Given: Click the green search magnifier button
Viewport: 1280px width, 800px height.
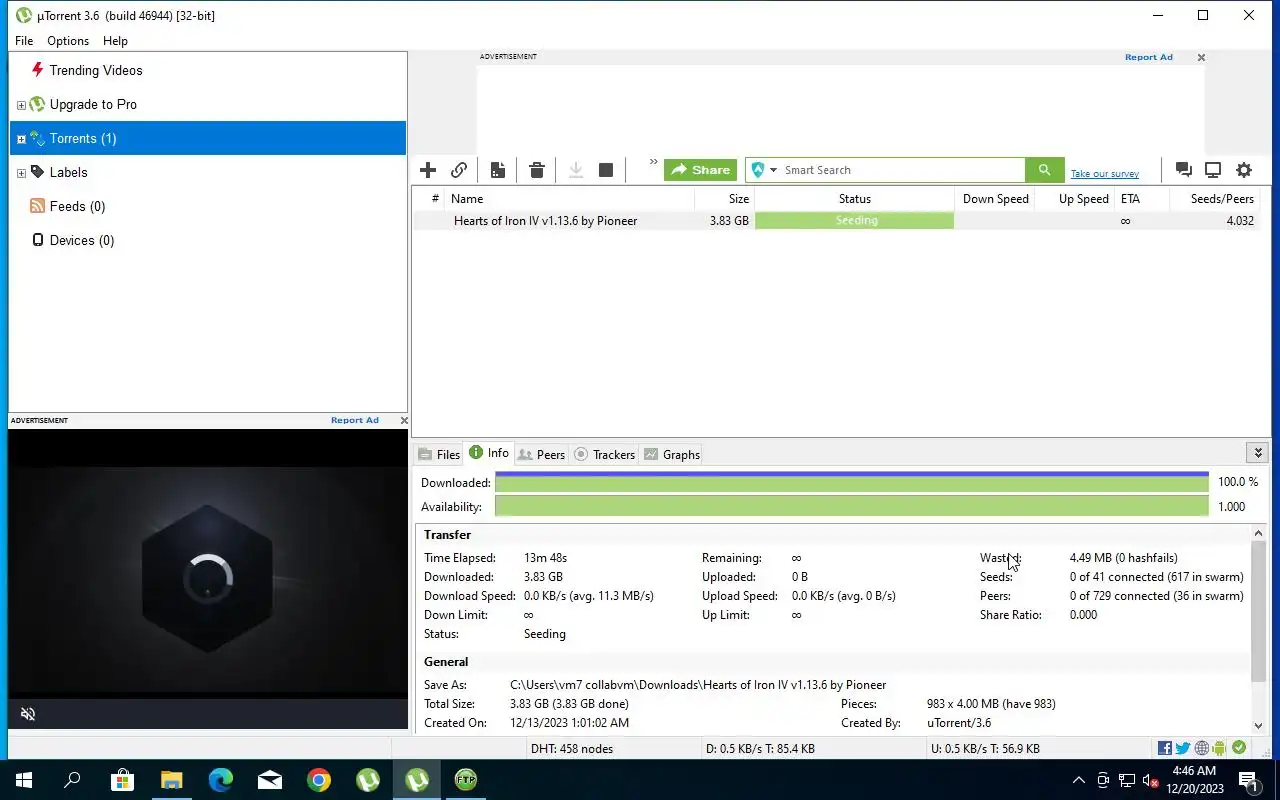Looking at the screenshot, I should [x=1044, y=170].
